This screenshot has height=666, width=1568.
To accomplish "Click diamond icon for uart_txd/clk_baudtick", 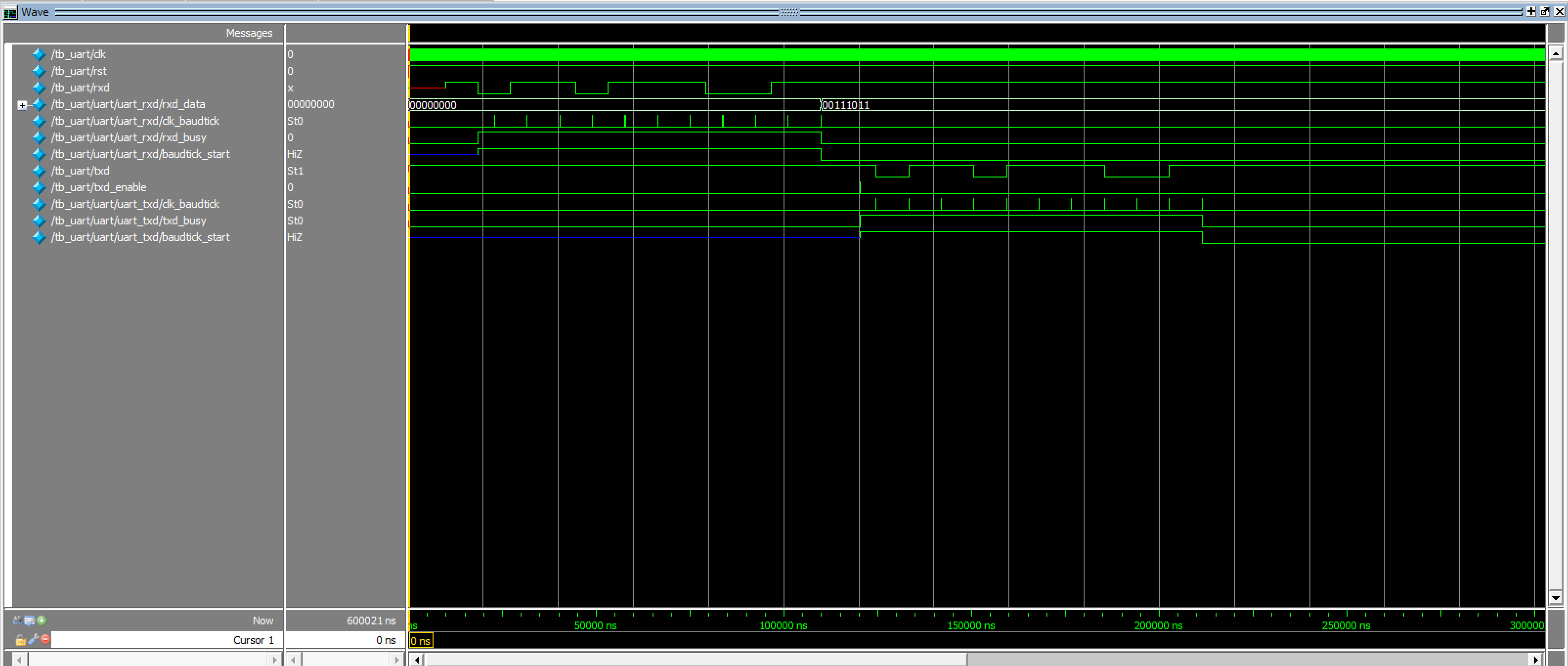I will click(39, 204).
